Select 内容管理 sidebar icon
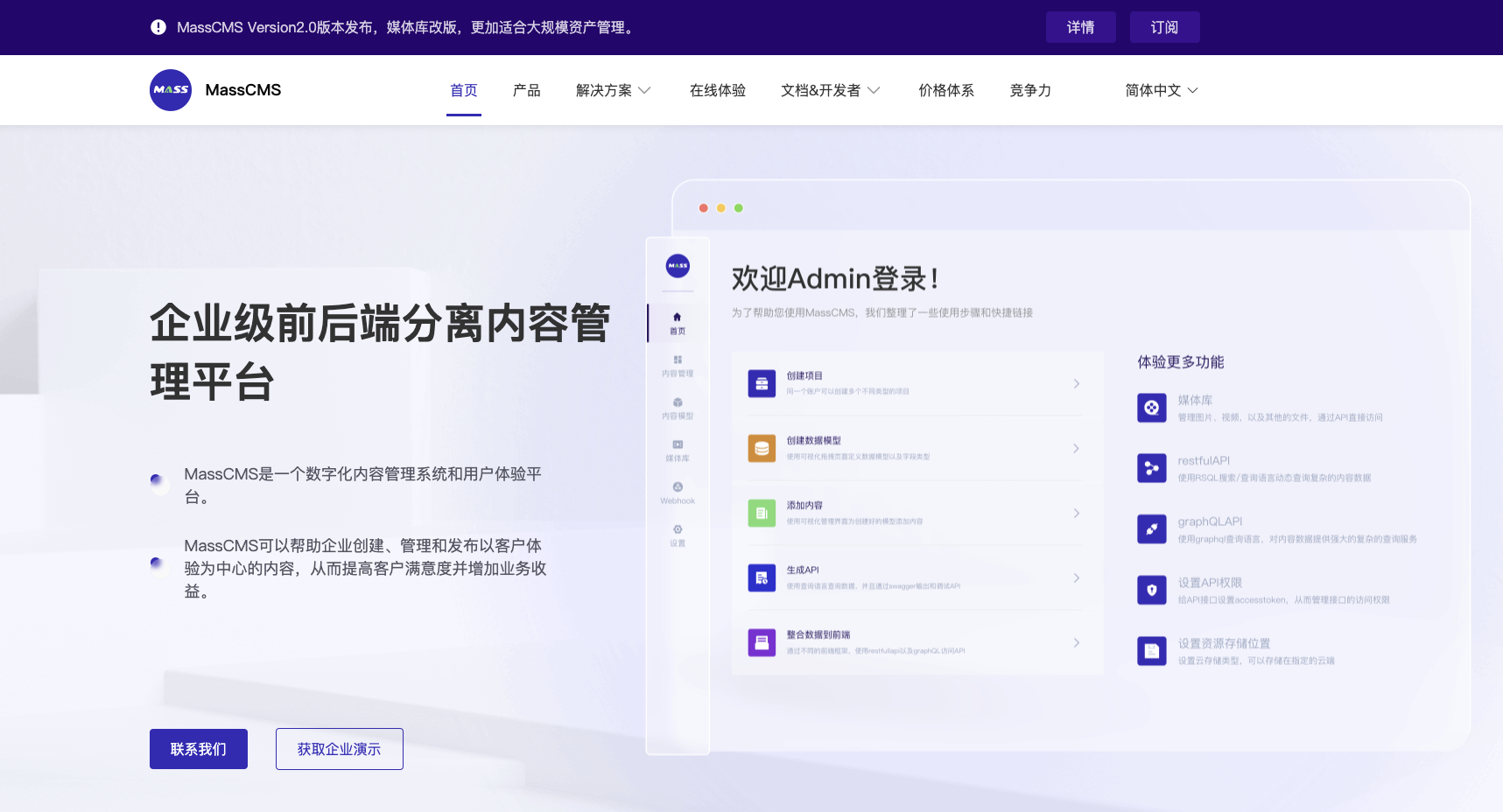Image resolution: width=1503 pixels, height=812 pixels. click(678, 360)
